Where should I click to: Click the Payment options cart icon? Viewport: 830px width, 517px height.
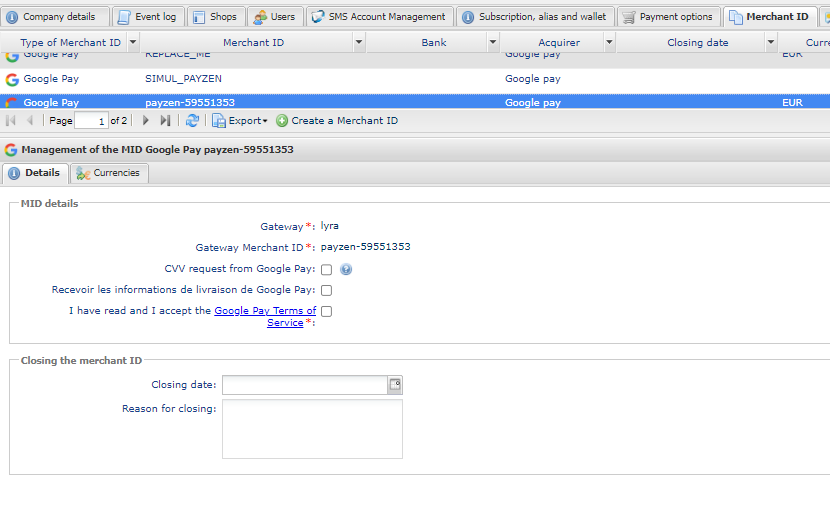[628, 17]
